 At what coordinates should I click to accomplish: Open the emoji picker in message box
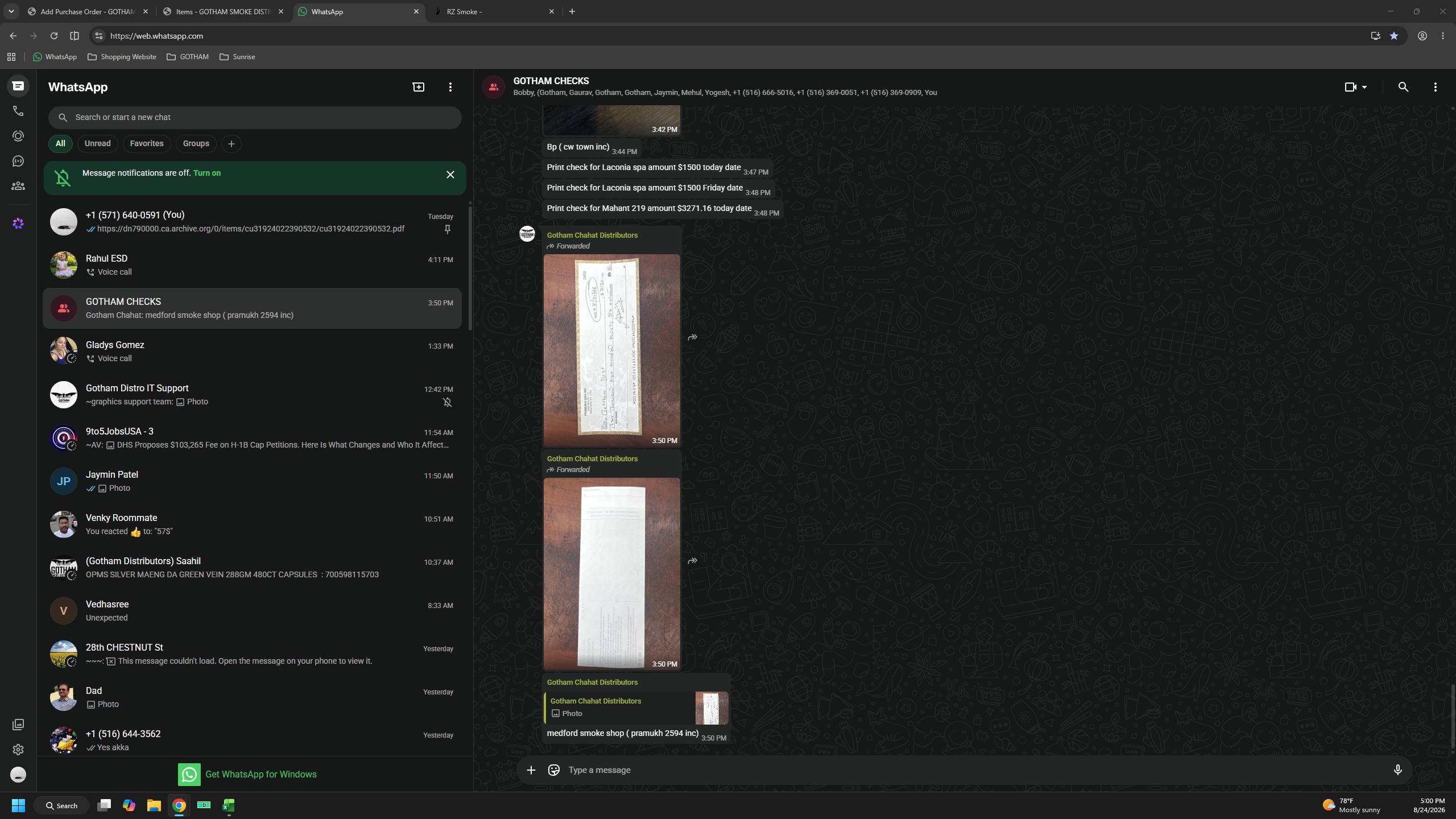coord(553,770)
